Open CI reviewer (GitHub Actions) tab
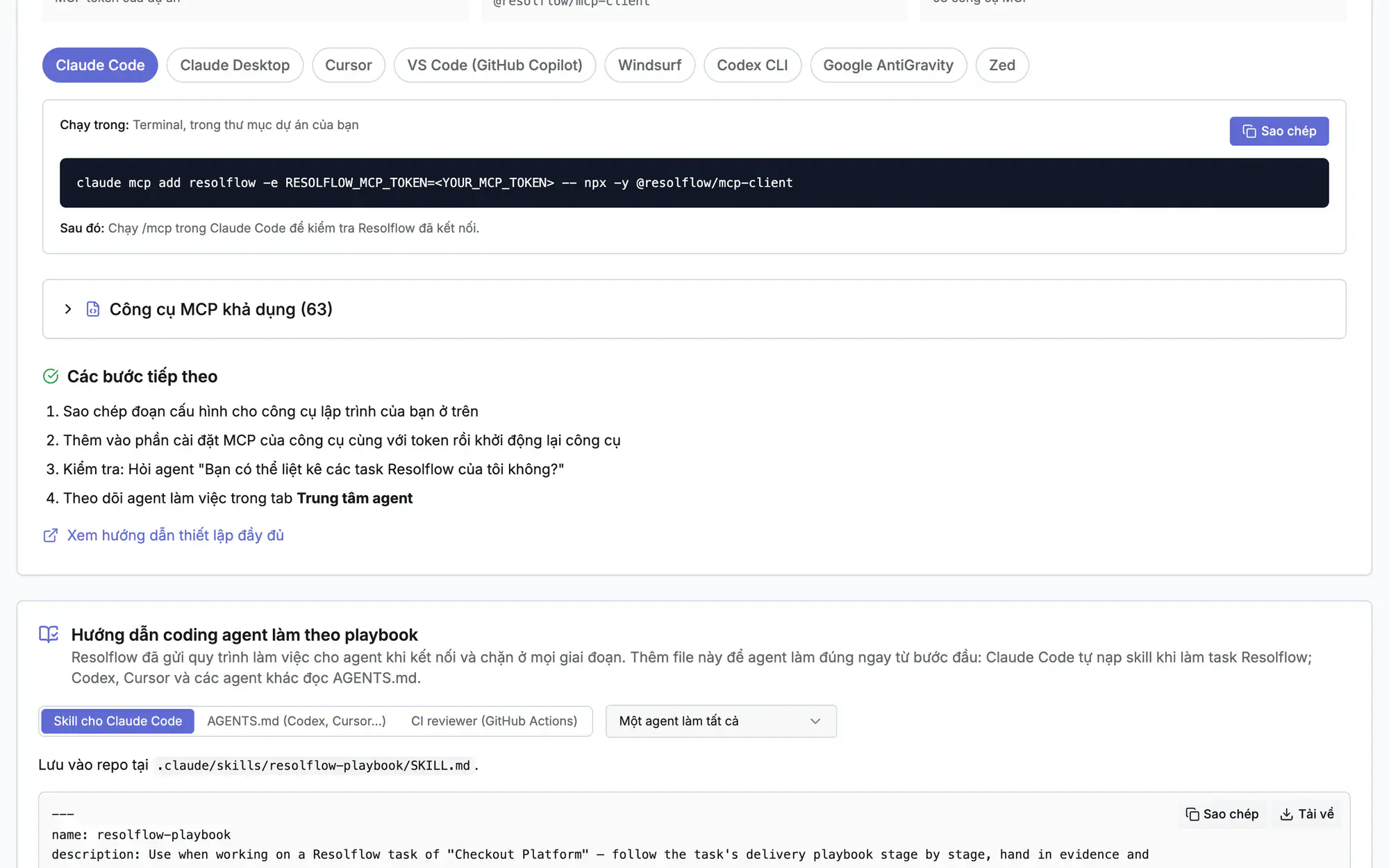The height and width of the screenshot is (868, 1389). [x=494, y=721]
